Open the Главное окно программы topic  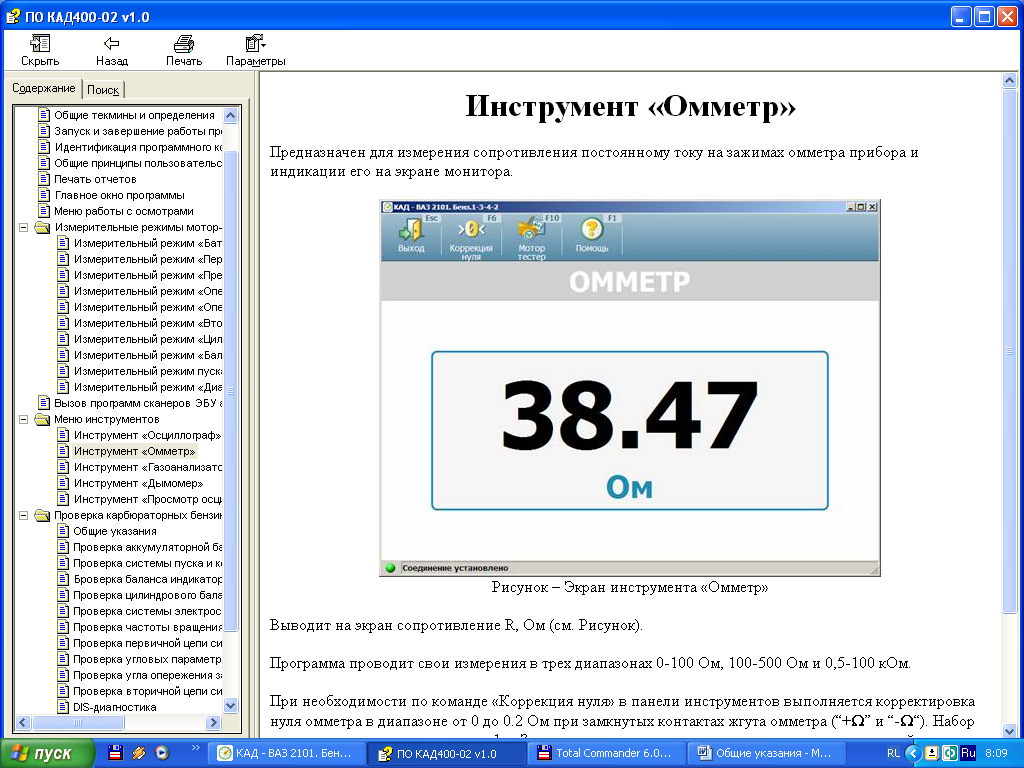point(120,195)
